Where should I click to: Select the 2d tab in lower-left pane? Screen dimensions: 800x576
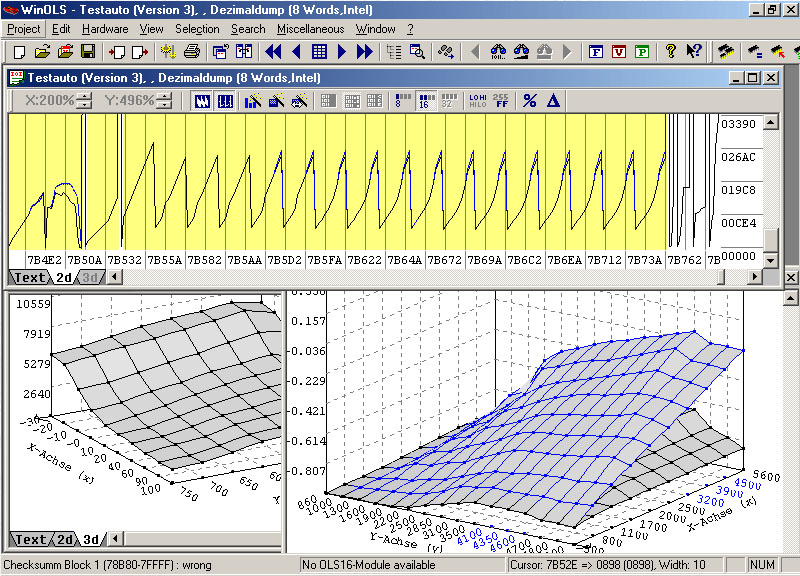click(x=64, y=539)
